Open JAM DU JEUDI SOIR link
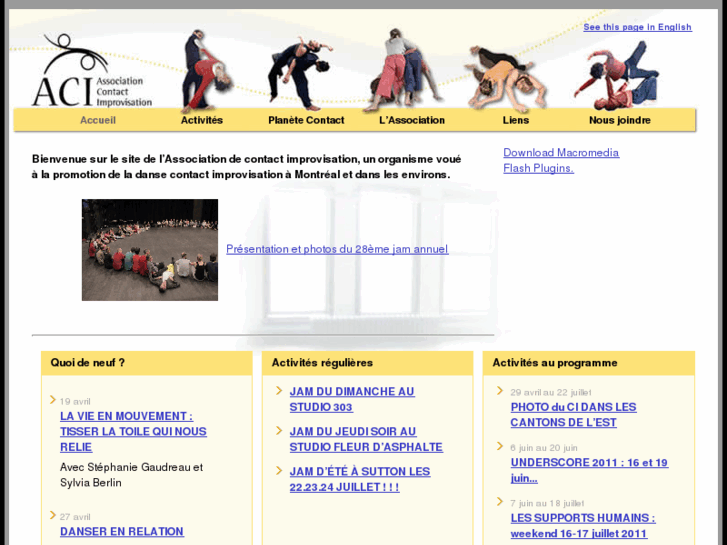The width and height of the screenshot is (727, 545). pos(366,439)
